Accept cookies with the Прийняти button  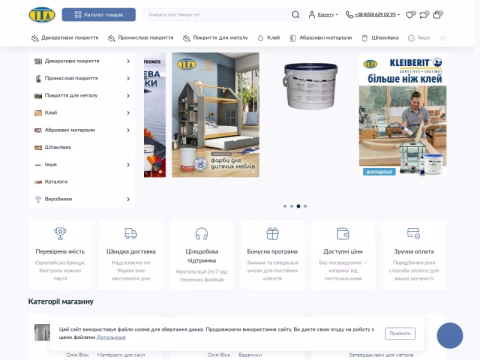point(400,333)
